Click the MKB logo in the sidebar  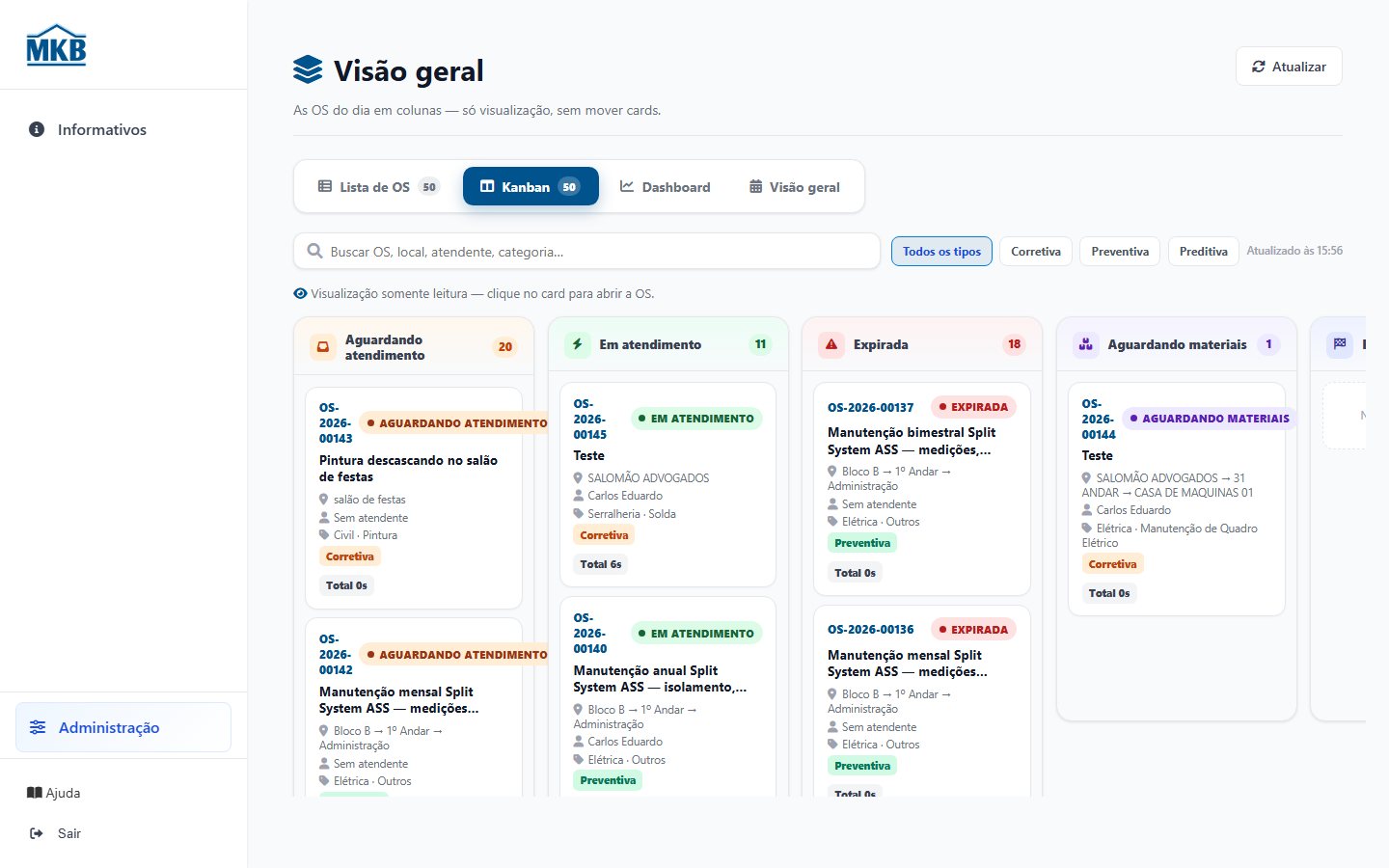click(x=56, y=44)
